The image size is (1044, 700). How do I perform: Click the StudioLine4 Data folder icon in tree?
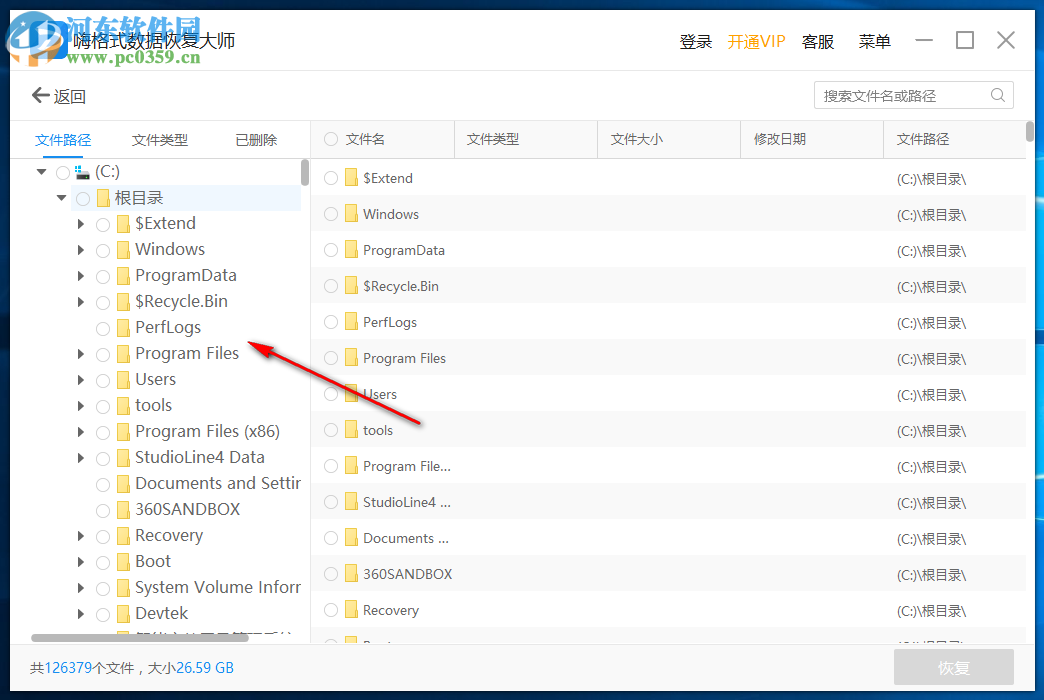[123, 458]
